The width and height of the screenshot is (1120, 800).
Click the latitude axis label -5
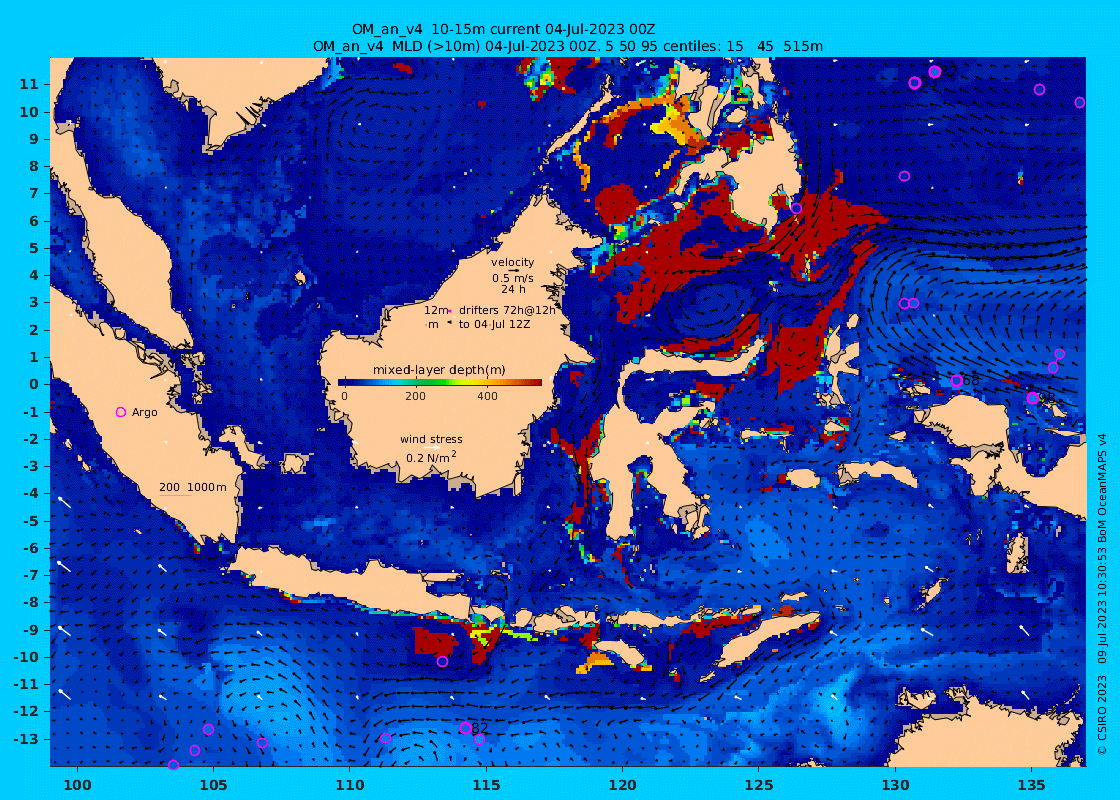[x=29, y=521]
